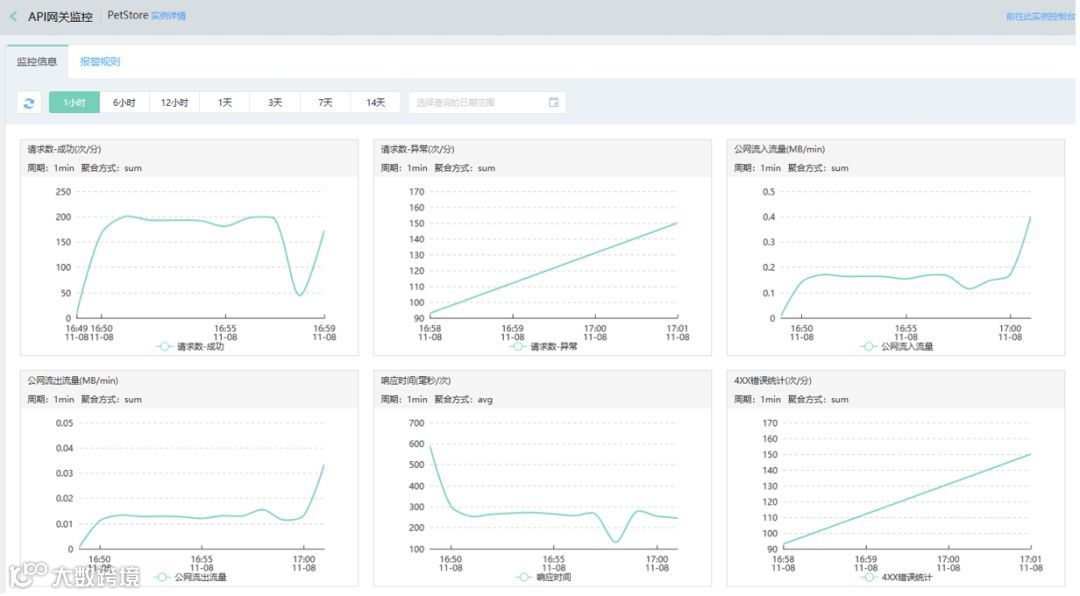Click the date range query input field
1080x596 pixels.
pos(487,103)
